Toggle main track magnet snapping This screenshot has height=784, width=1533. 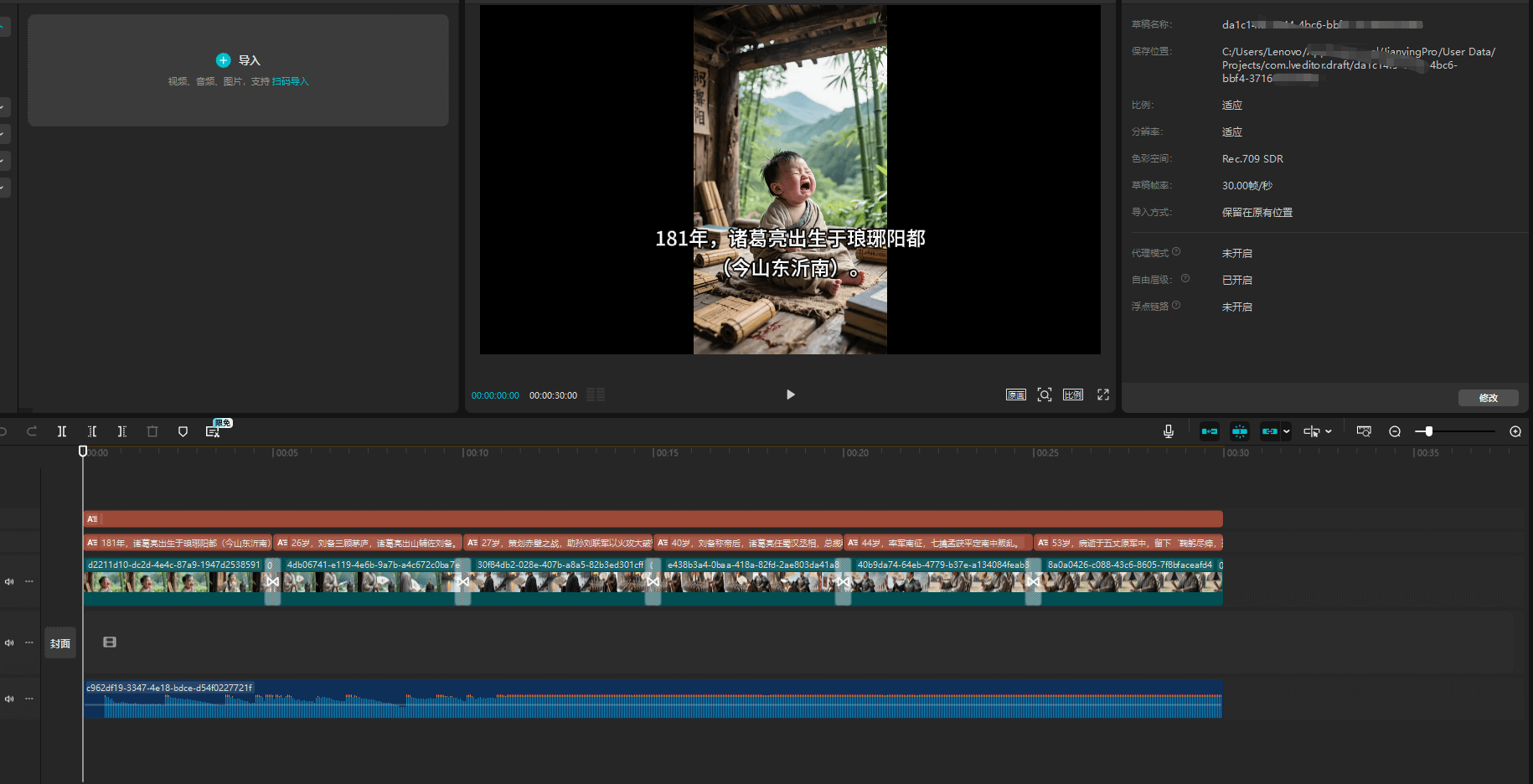[x=1210, y=431]
